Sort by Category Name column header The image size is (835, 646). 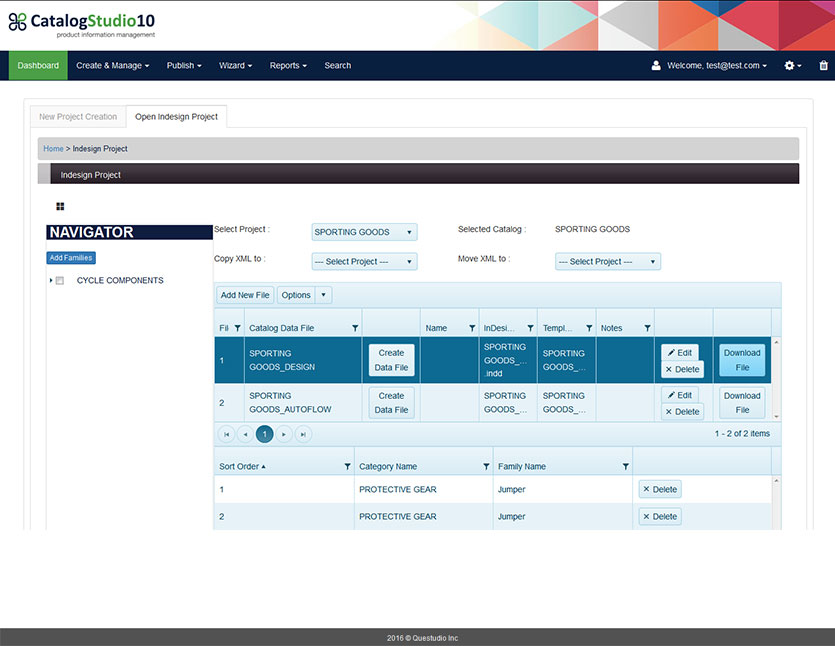pyautogui.click(x=388, y=467)
